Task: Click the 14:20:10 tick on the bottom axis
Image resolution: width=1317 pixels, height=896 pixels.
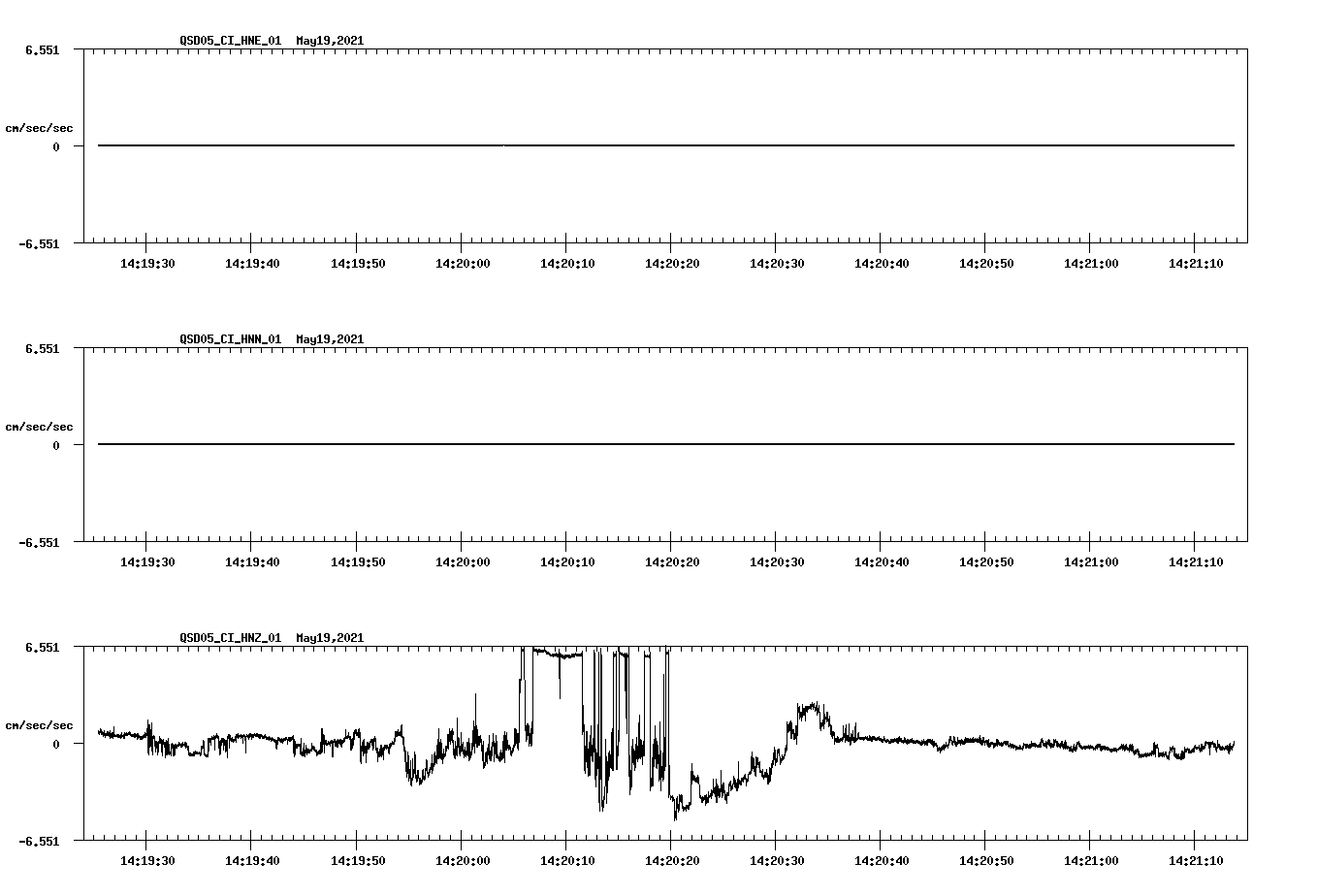Action: point(567,844)
